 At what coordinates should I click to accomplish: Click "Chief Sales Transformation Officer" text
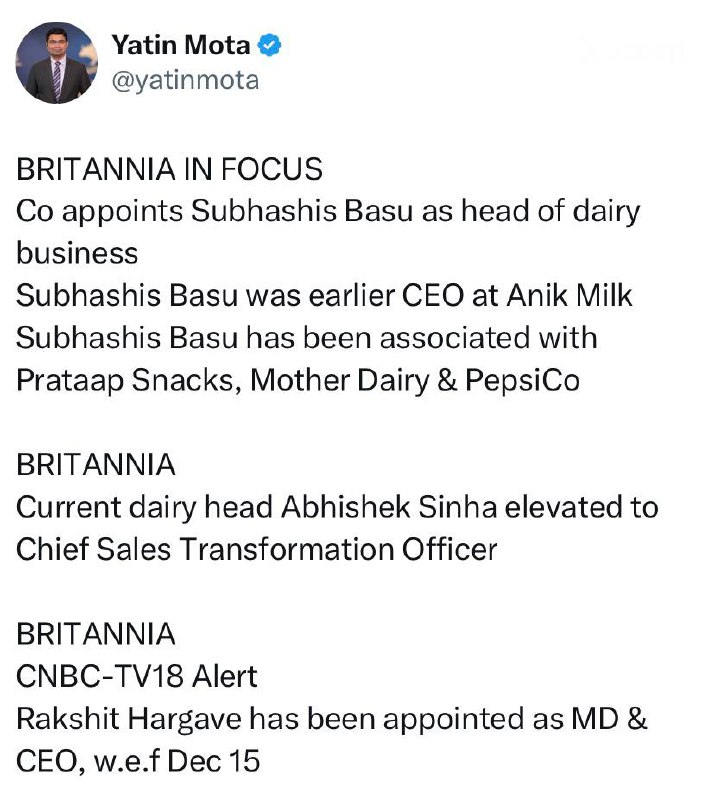coord(257,549)
